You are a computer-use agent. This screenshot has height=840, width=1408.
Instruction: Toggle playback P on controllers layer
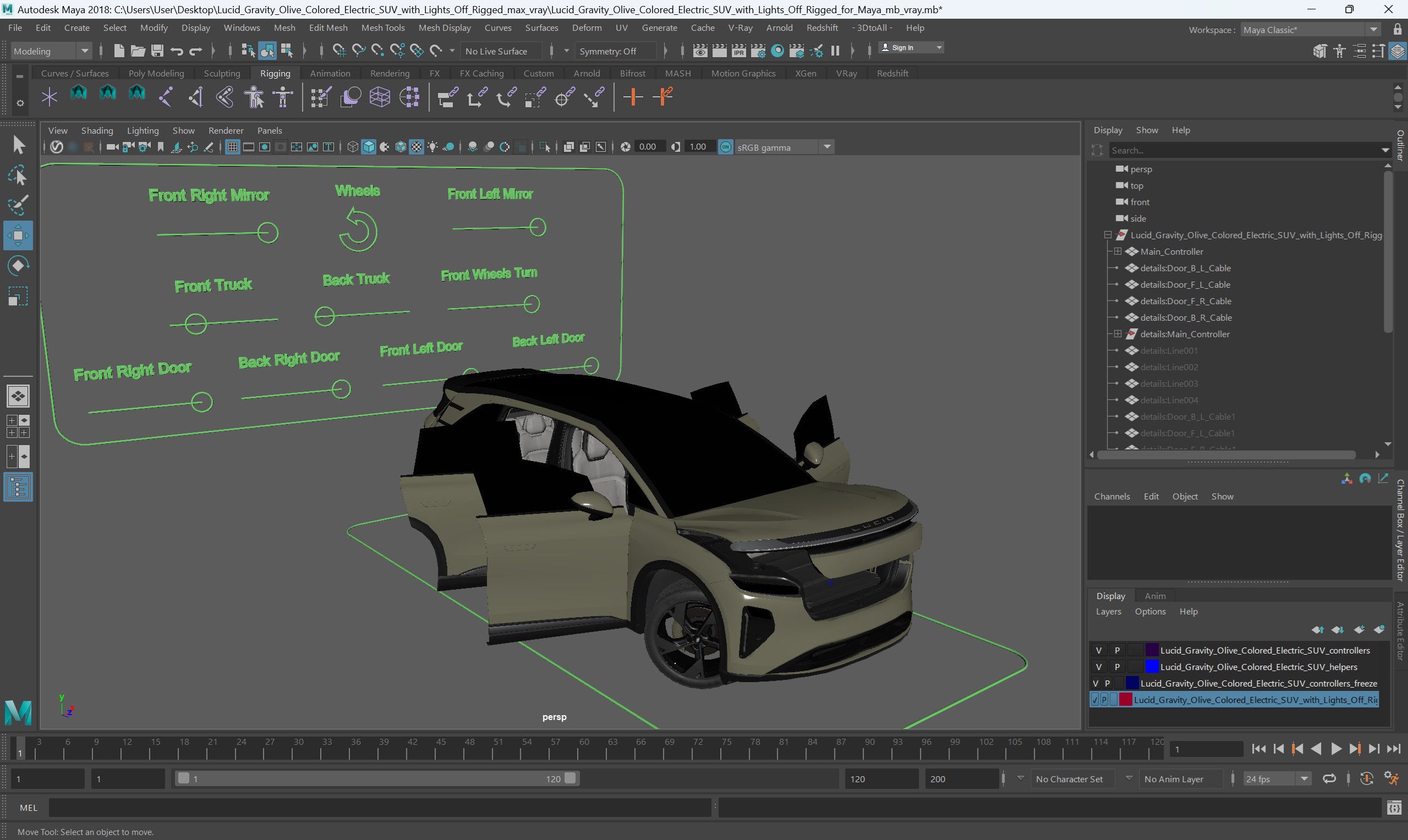click(x=1117, y=650)
